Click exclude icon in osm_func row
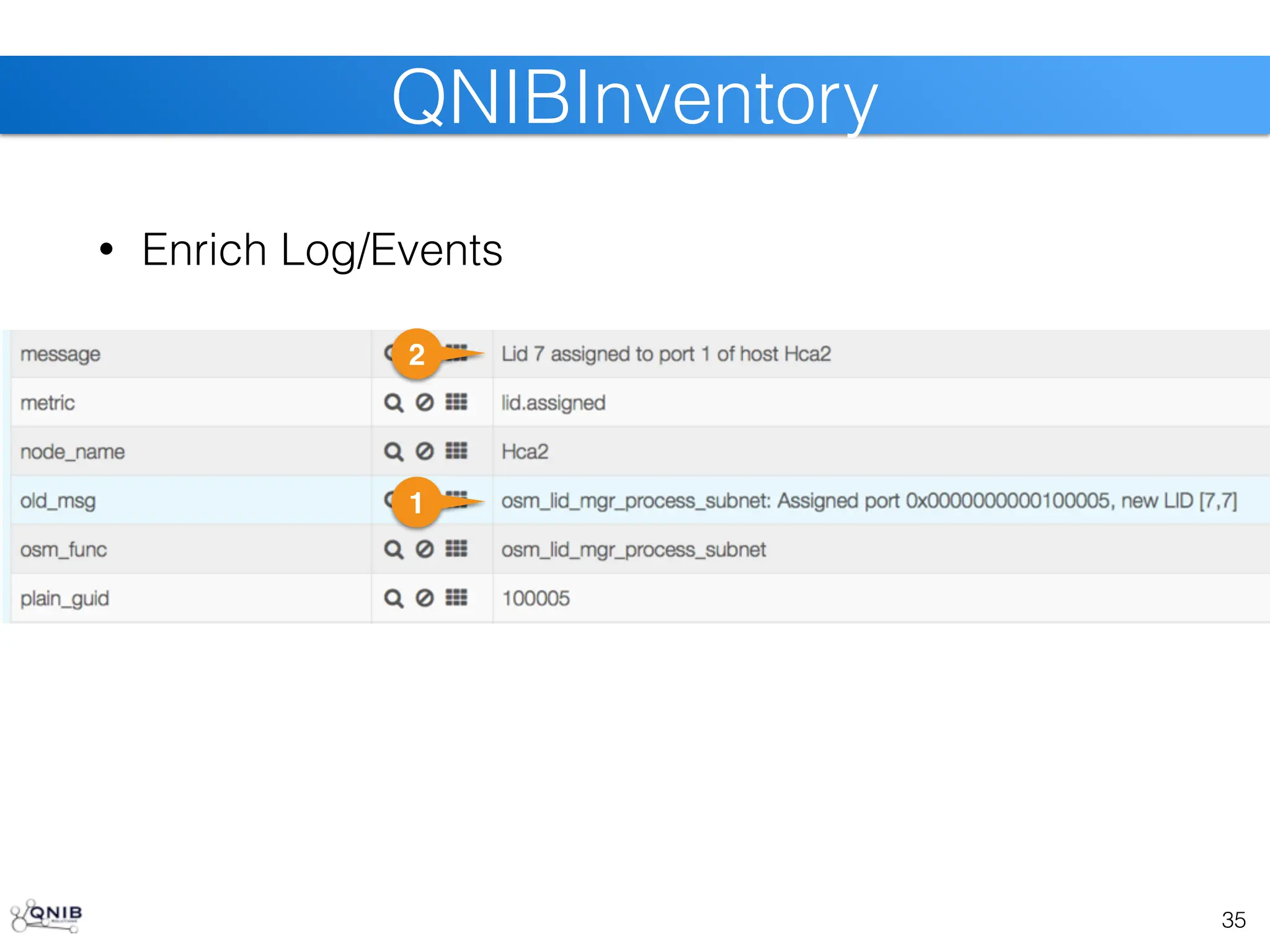This screenshot has width=1270, height=952. pyautogui.click(x=425, y=549)
